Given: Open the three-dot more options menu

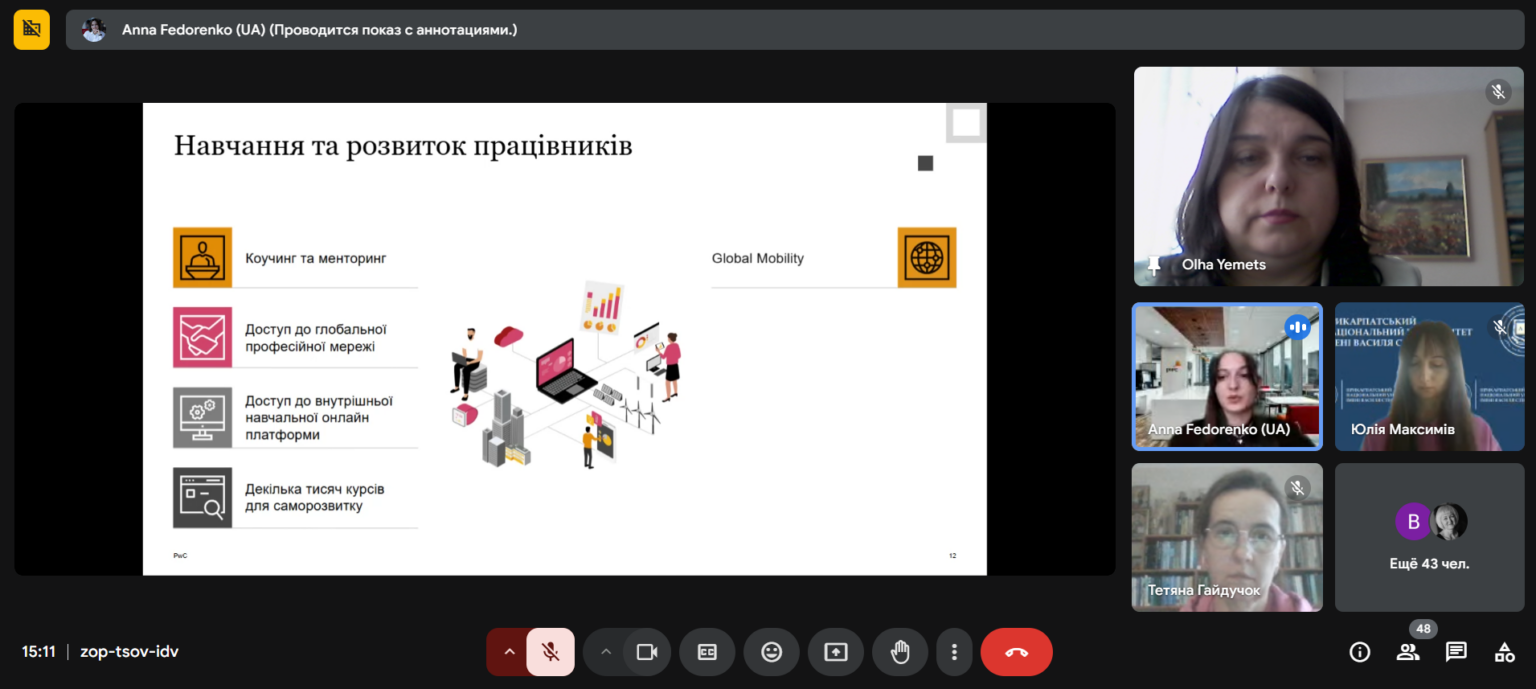Looking at the screenshot, I should pos(954,652).
